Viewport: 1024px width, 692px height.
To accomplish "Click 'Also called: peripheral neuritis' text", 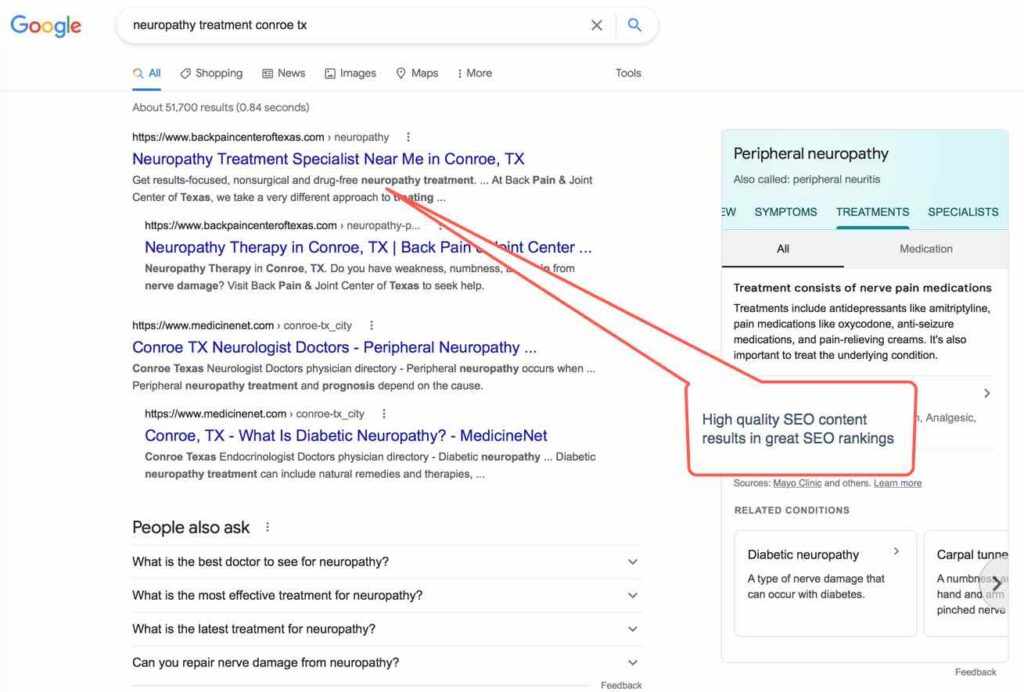I will click(x=807, y=180).
